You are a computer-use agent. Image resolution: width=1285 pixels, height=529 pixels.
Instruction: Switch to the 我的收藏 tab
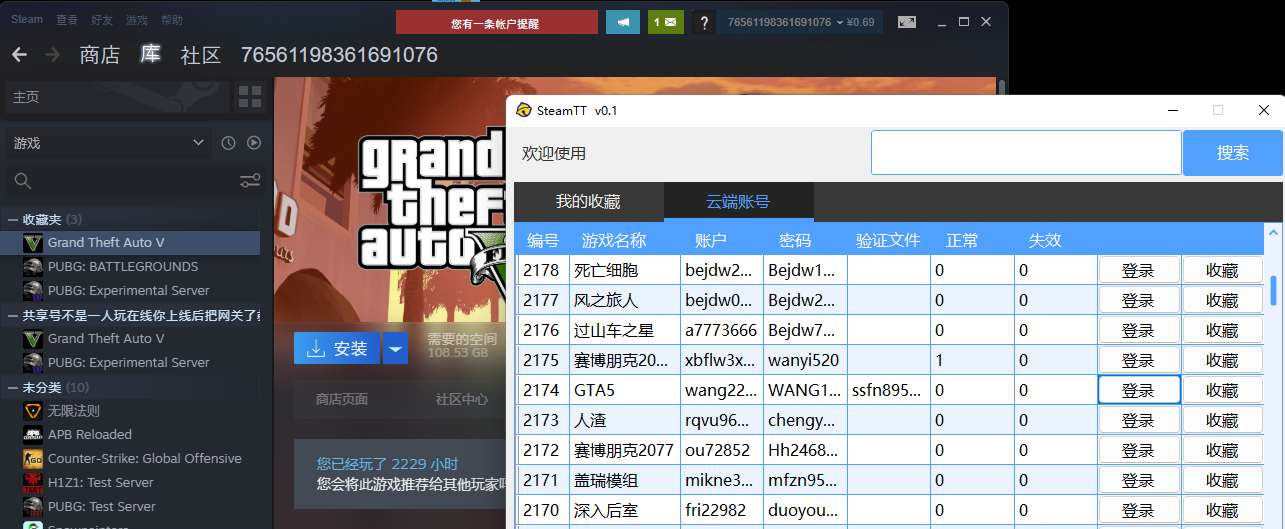[588, 202]
